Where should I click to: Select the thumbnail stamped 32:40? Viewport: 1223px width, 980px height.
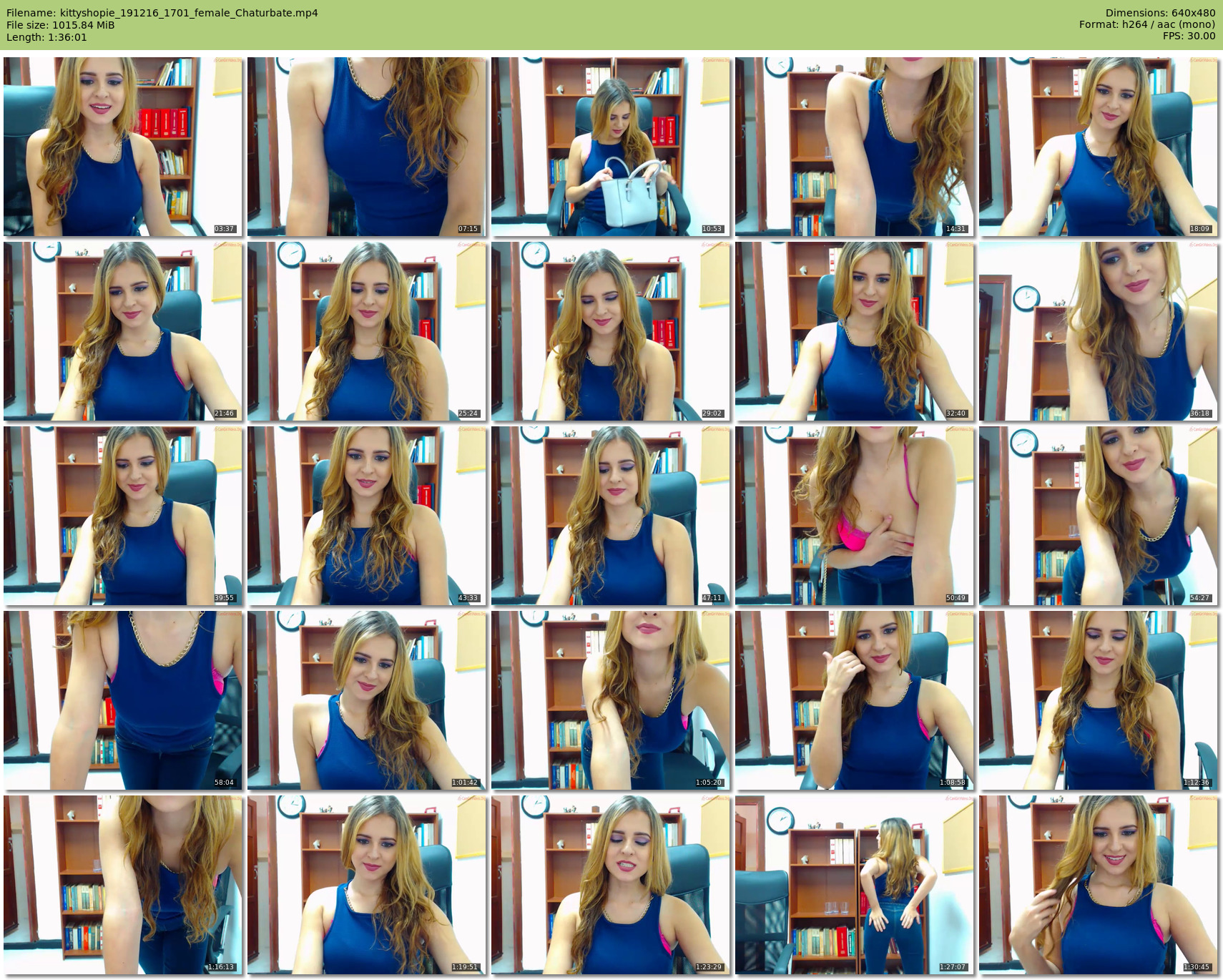click(854, 331)
